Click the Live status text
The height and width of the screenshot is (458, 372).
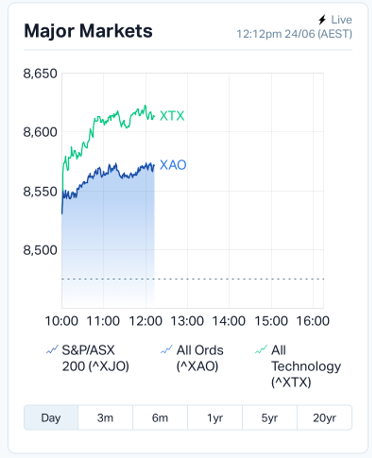pos(342,20)
